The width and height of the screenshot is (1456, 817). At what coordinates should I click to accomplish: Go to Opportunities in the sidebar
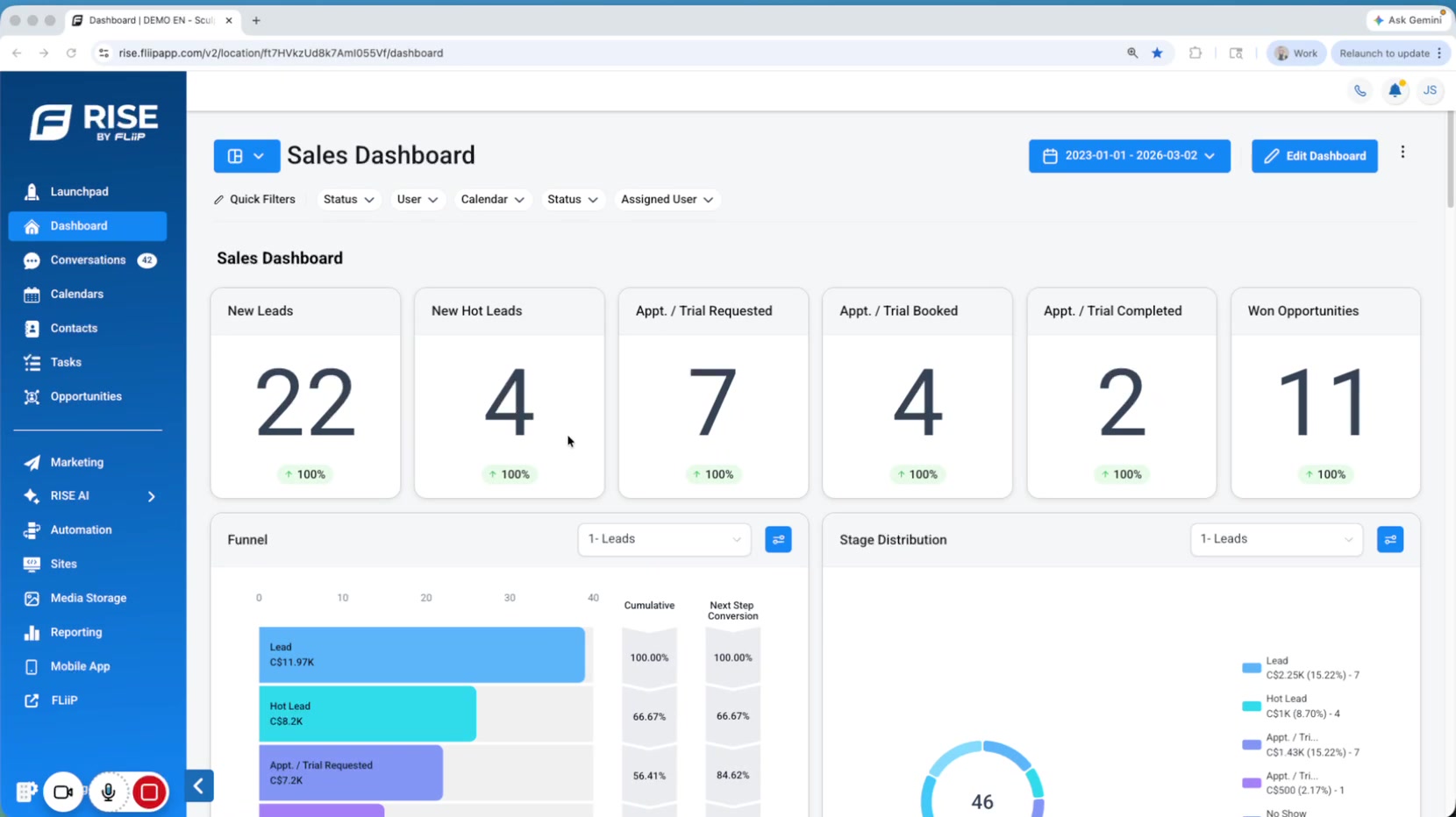coord(88,396)
